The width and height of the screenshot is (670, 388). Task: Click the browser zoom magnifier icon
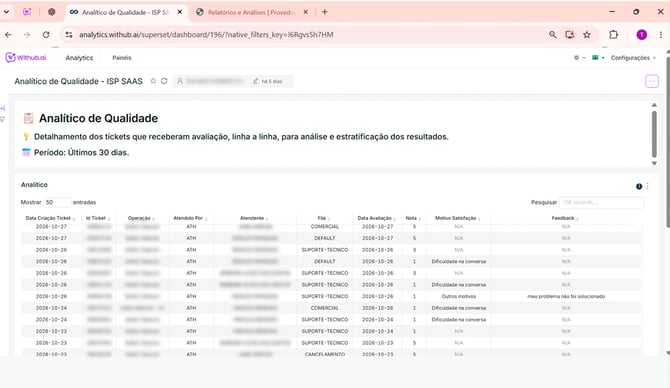pyautogui.click(x=552, y=35)
